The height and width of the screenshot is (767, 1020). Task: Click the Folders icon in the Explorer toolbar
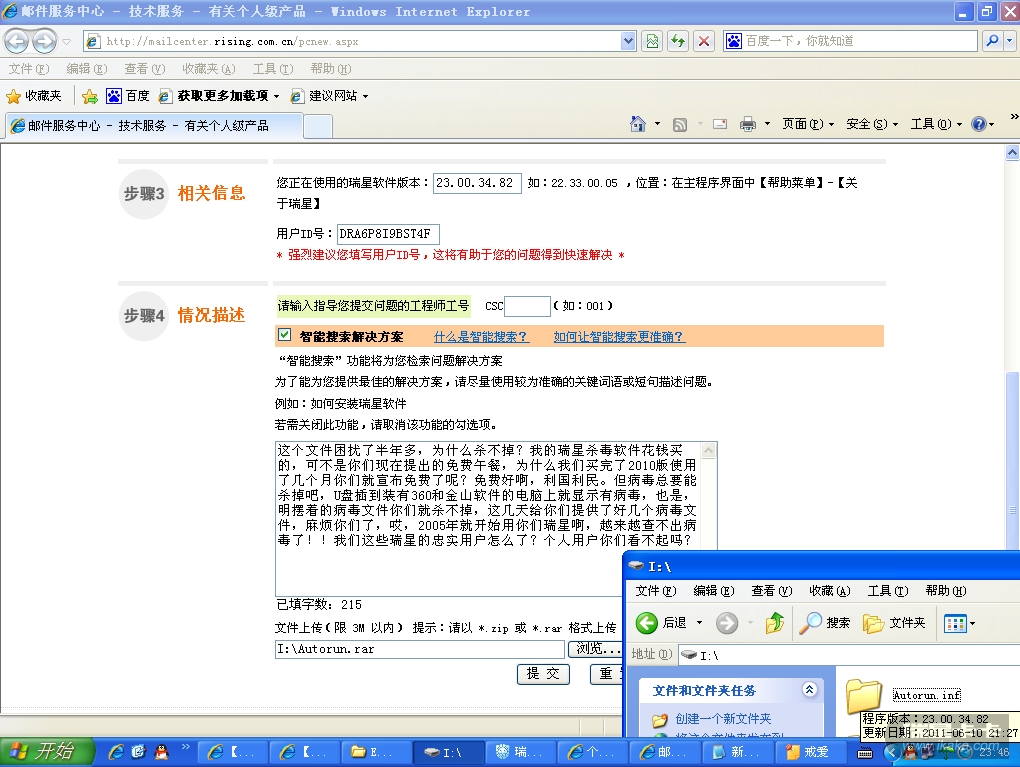(895, 623)
